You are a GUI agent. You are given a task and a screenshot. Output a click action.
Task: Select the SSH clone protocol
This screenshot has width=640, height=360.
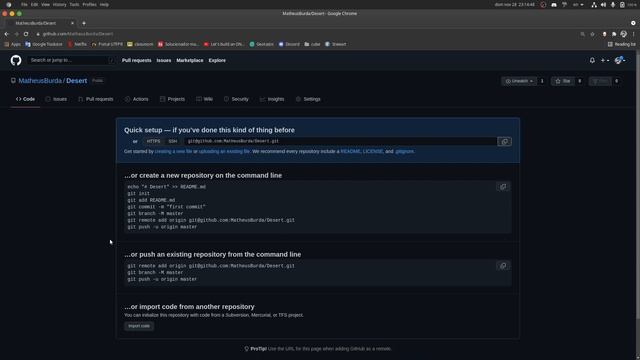pos(173,141)
